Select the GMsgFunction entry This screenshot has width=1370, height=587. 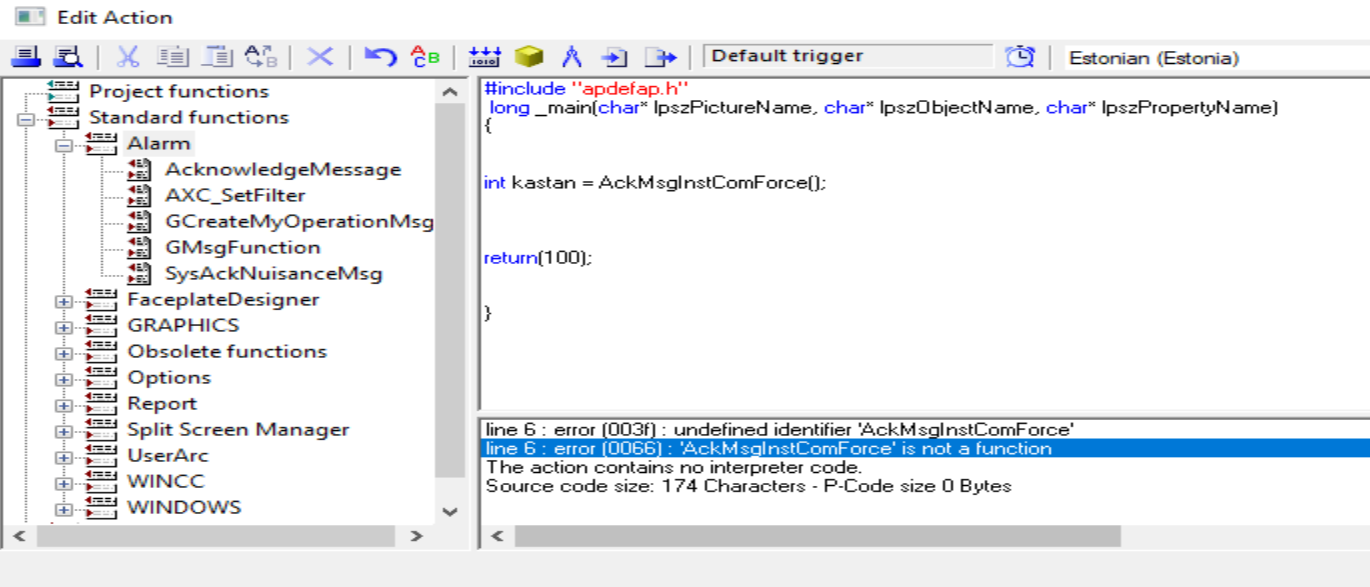pyautogui.click(x=243, y=248)
